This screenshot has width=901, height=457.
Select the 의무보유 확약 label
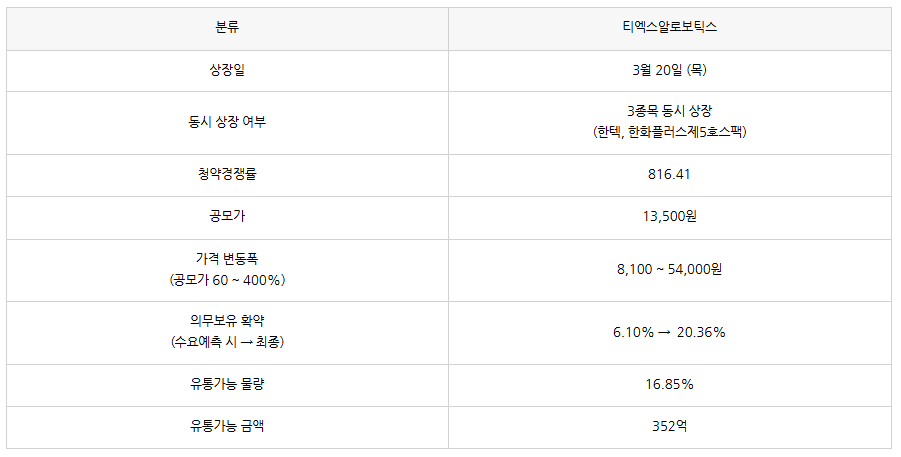[227, 321]
